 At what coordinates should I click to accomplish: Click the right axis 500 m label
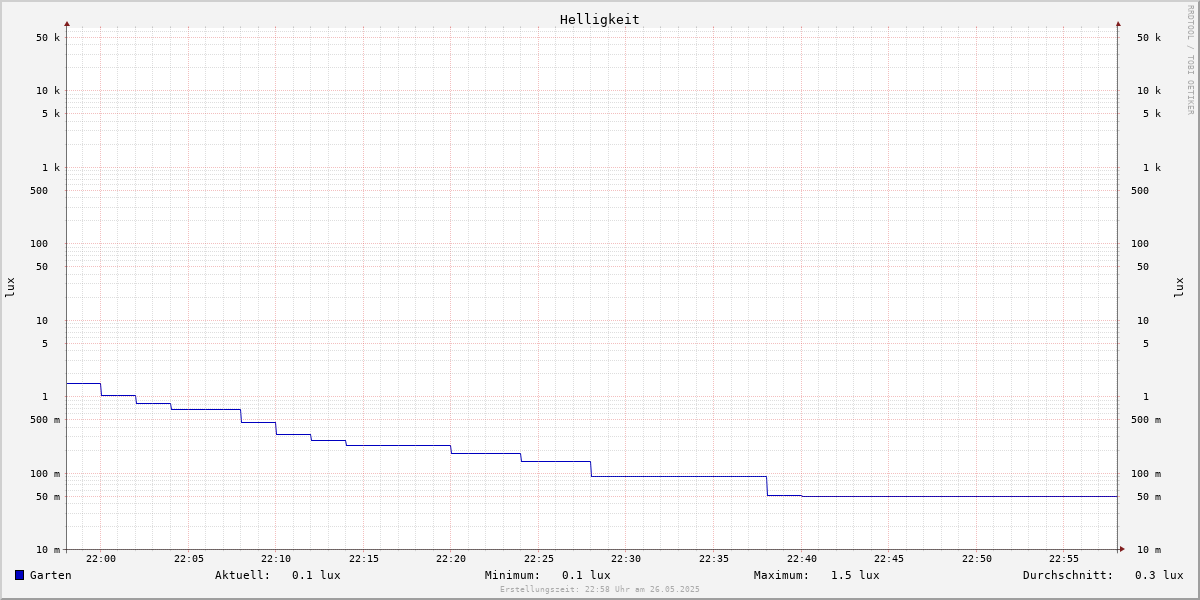[1146, 420]
